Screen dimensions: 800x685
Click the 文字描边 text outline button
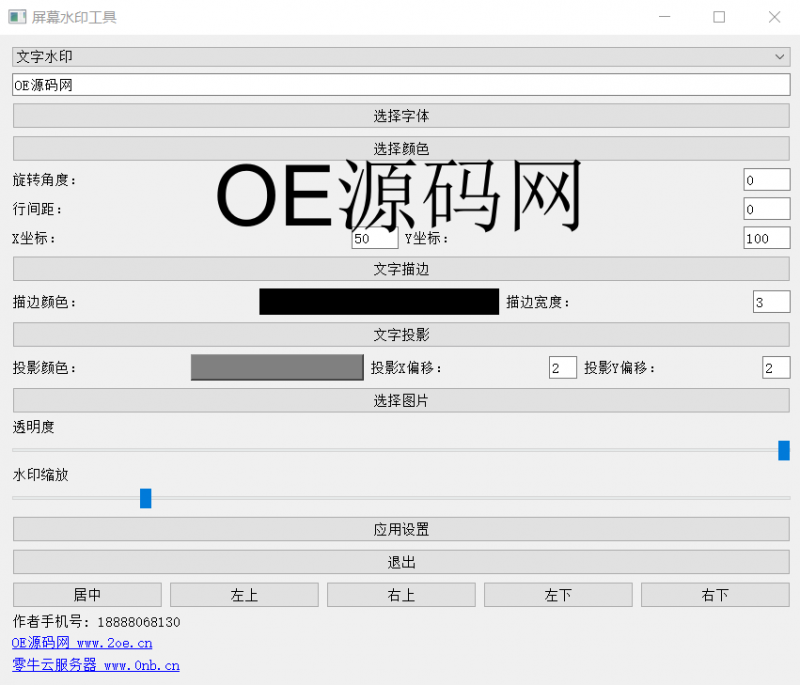(x=400, y=269)
